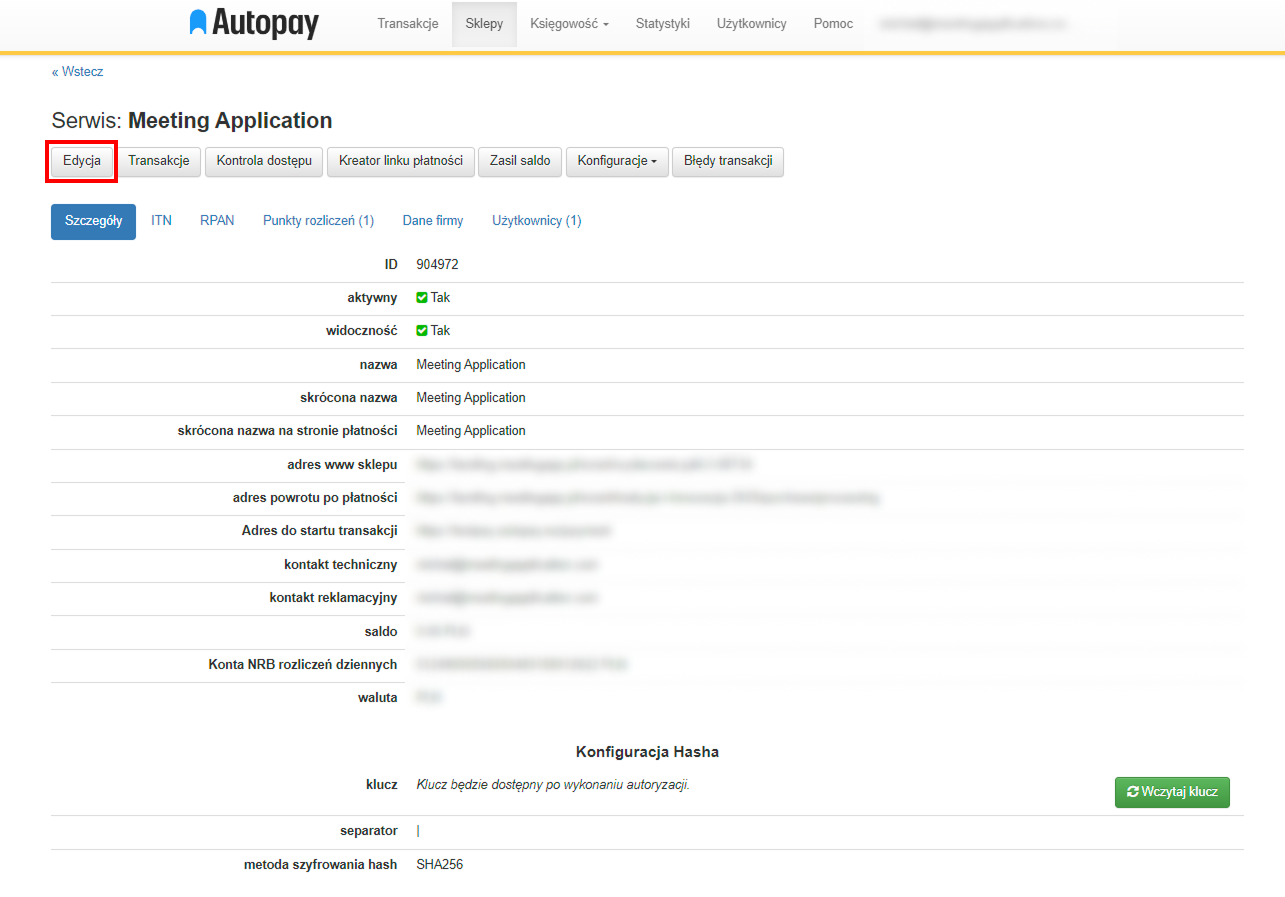Switch to the Dane firmy tab

433,221
